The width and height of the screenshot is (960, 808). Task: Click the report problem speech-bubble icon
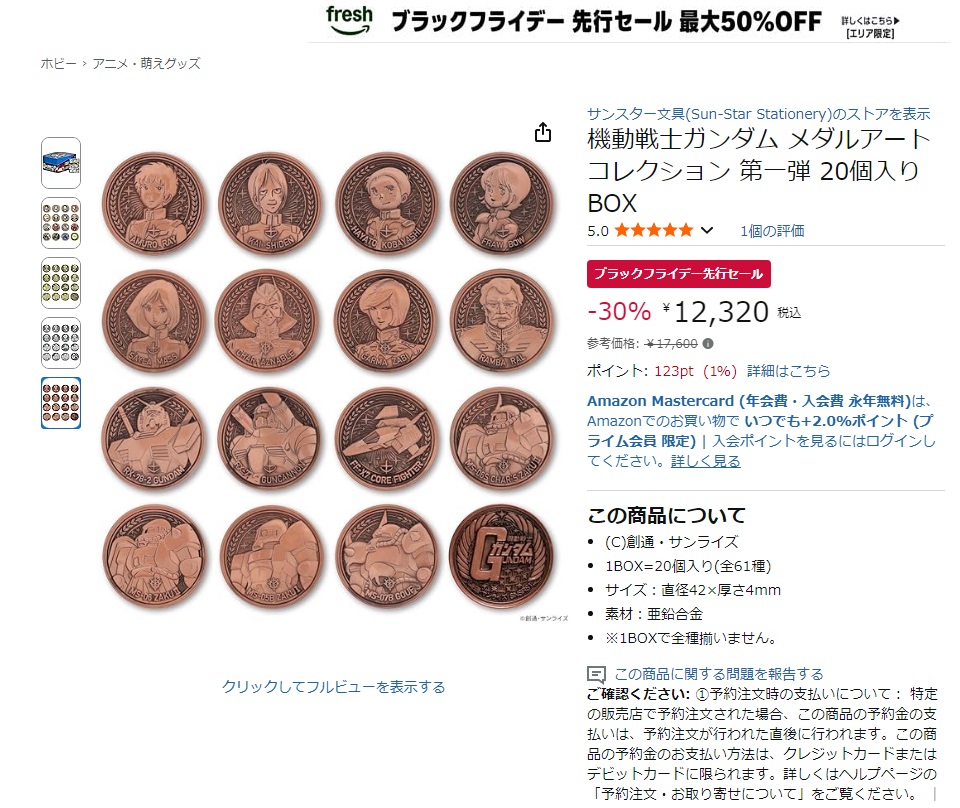596,675
